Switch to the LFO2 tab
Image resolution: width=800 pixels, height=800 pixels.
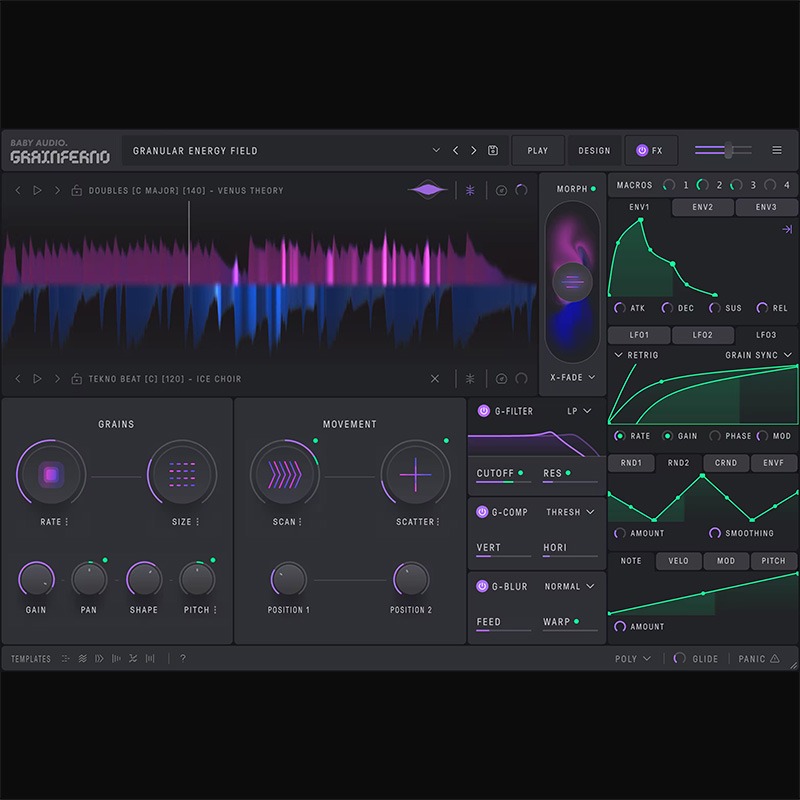click(x=703, y=335)
